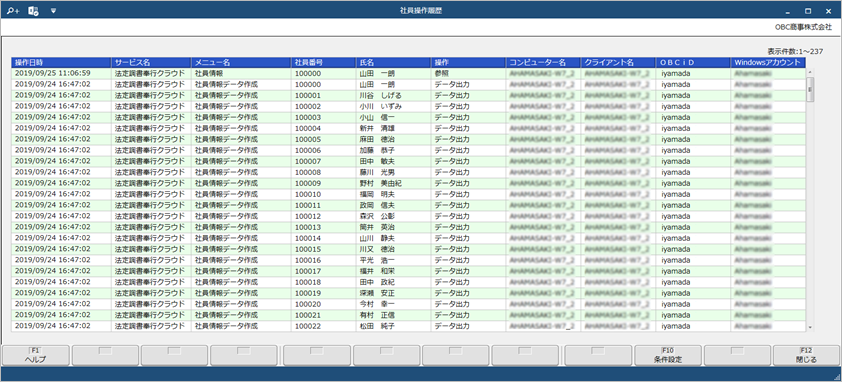The height and width of the screenshot is (382, 842).
Task: Sort by the 操作日時 column header
Action: coord(61,62)
